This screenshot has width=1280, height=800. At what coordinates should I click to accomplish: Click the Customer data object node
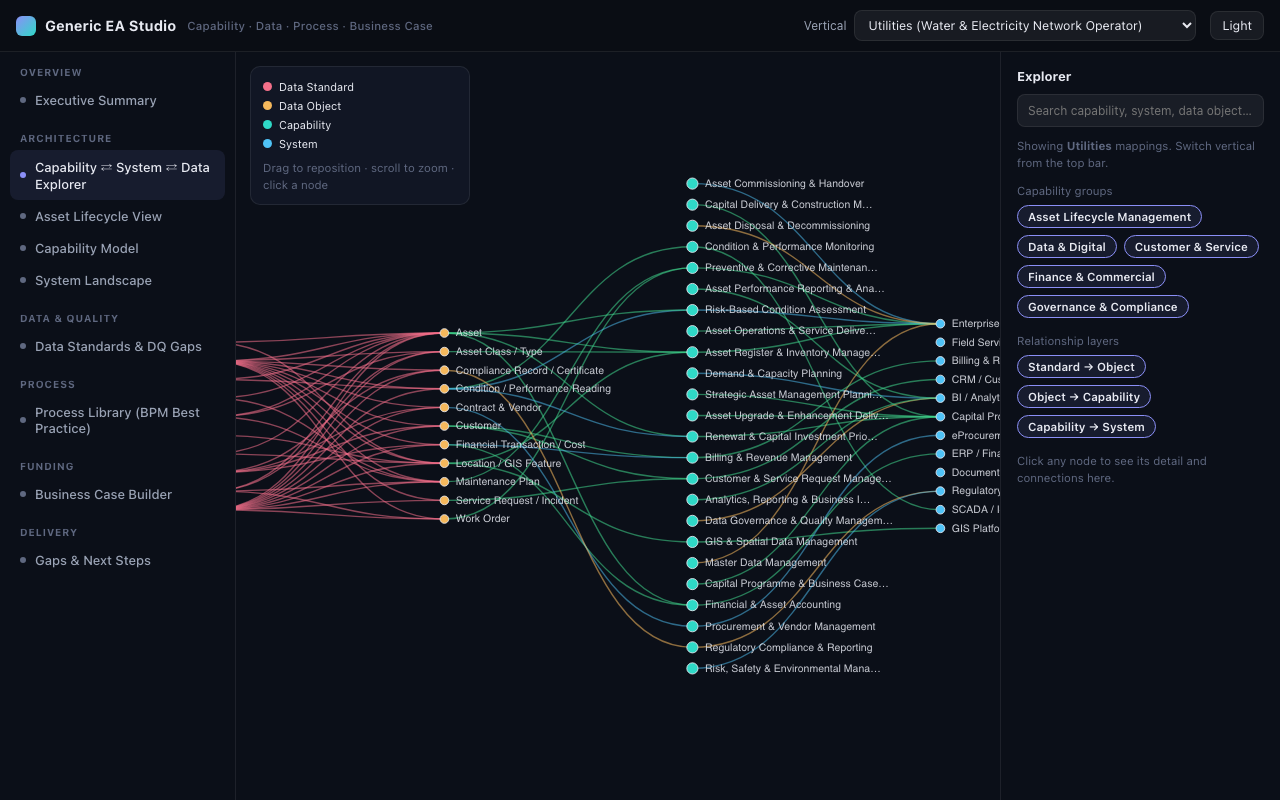(x=444, y=426)
